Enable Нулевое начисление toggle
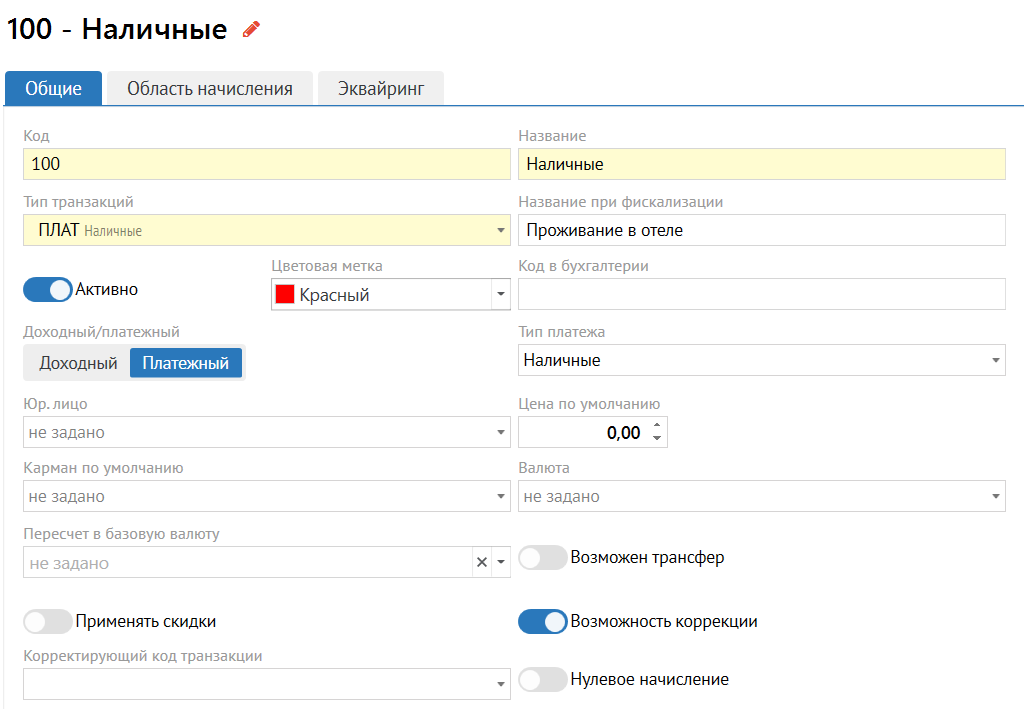1024x709 pixels. tap(542, 680)
